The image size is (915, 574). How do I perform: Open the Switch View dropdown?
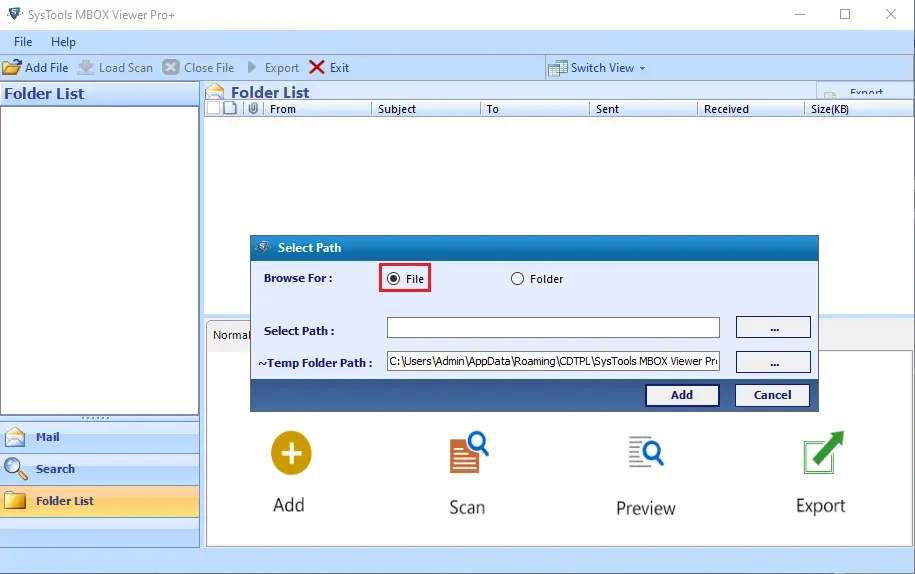(596, 68)
